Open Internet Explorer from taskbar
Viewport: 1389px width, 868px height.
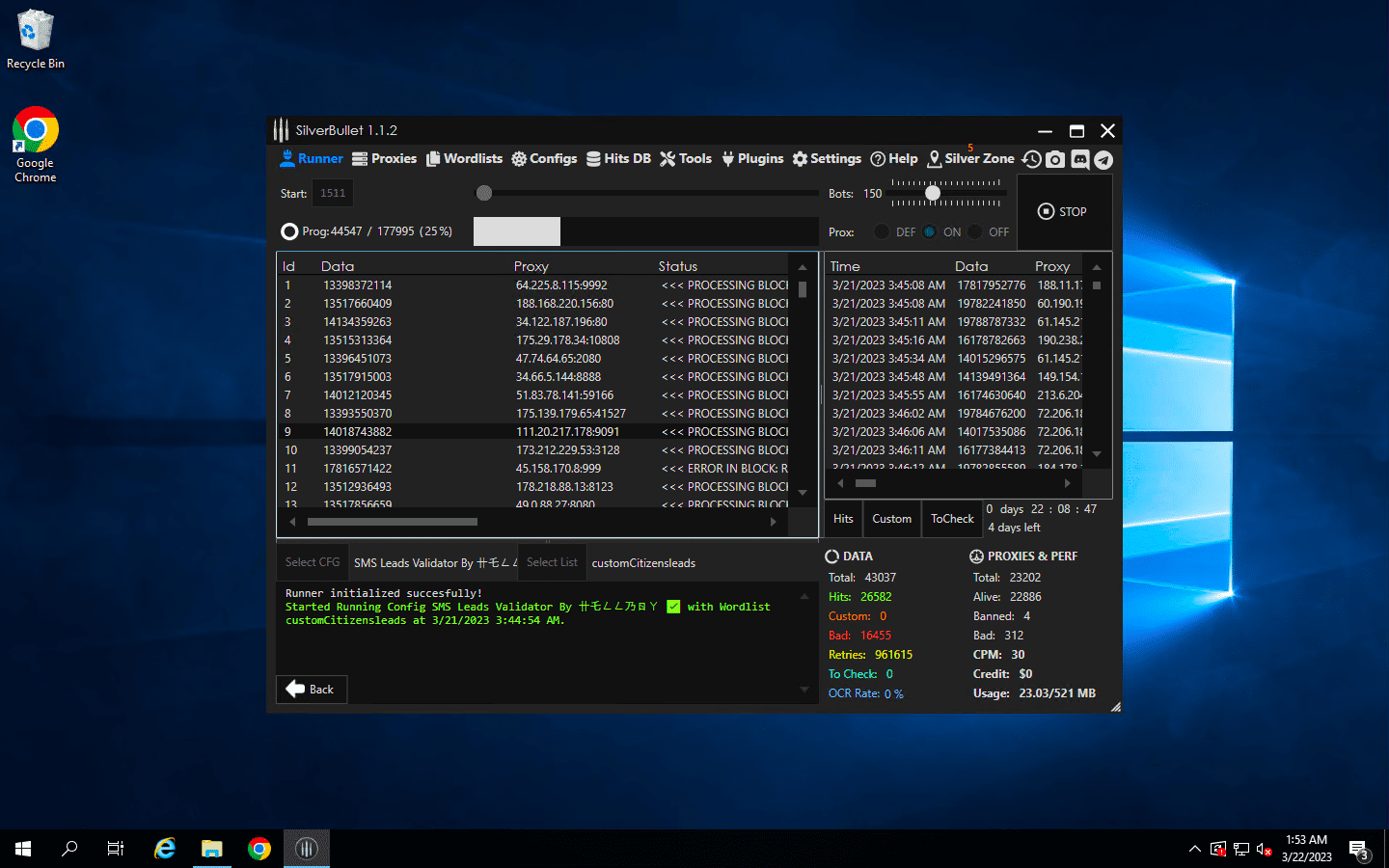click(165, 849)
